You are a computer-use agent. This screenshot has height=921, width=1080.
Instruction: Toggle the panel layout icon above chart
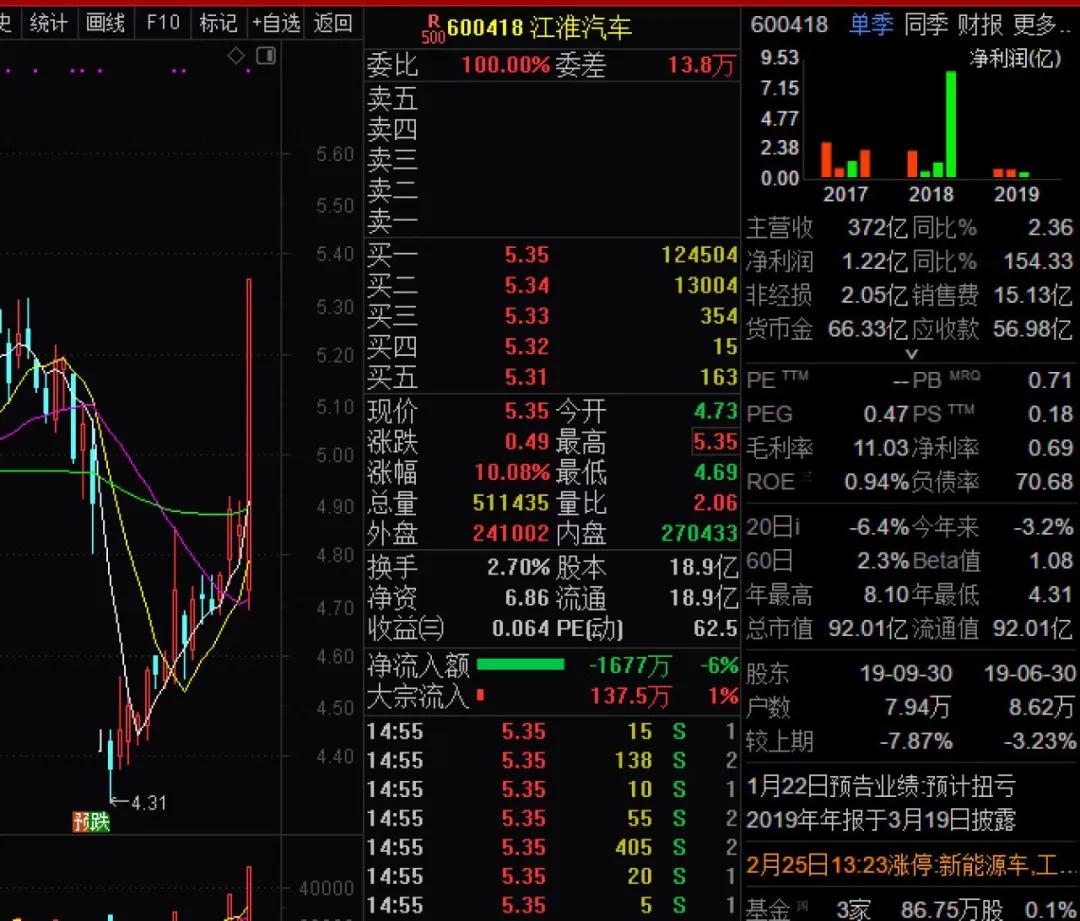click(266, 56)
